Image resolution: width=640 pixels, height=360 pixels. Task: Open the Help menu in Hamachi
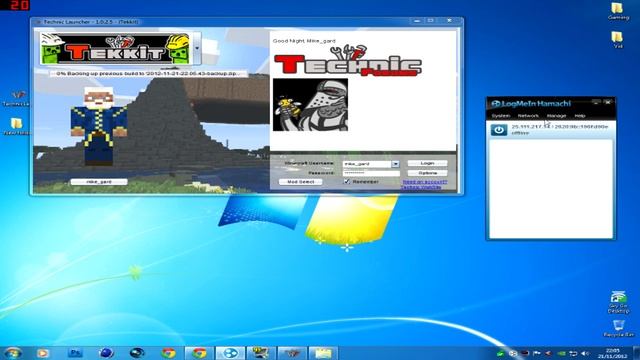click(x=580, y=116)
